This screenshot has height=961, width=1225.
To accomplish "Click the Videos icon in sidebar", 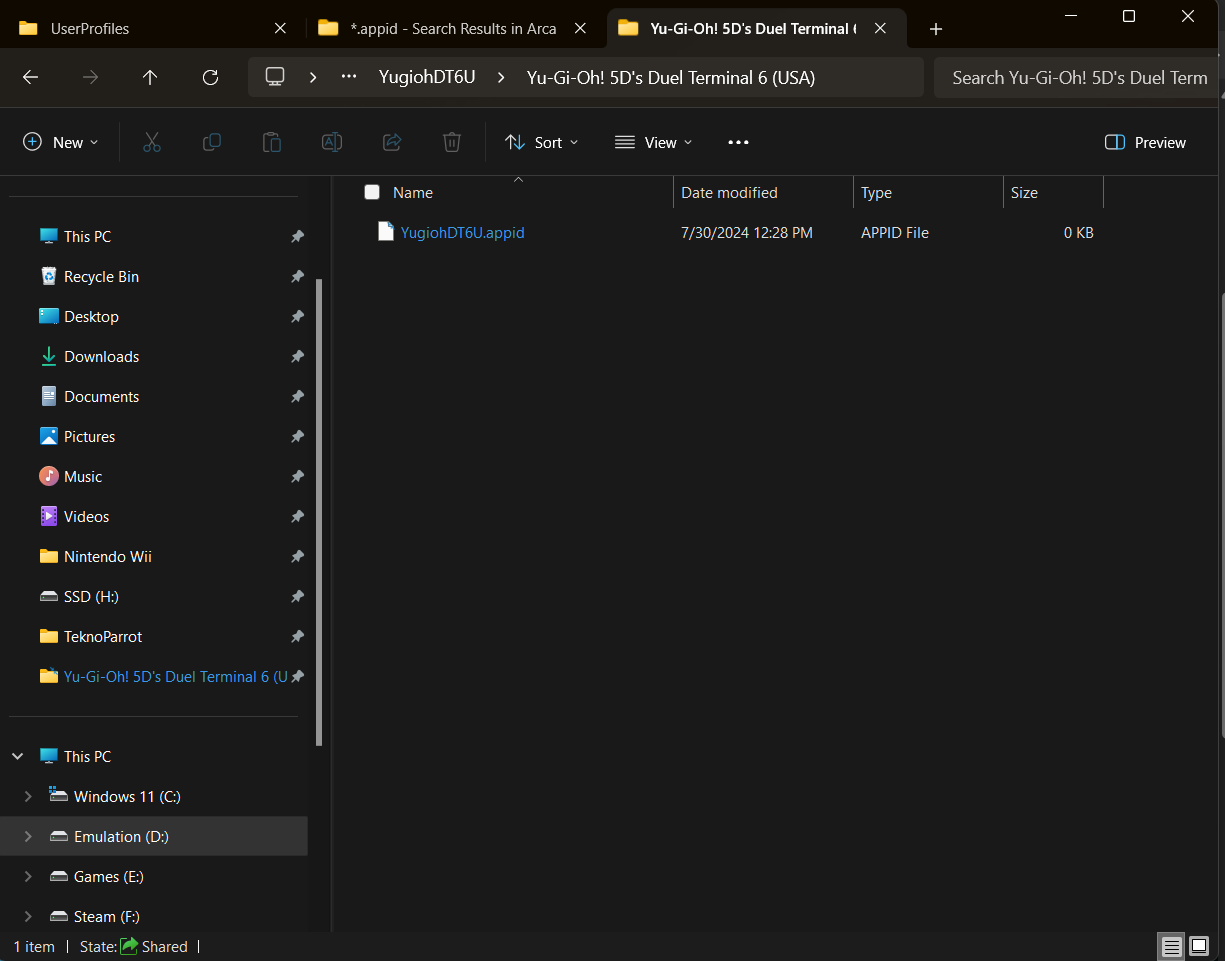I will [48, 516].
